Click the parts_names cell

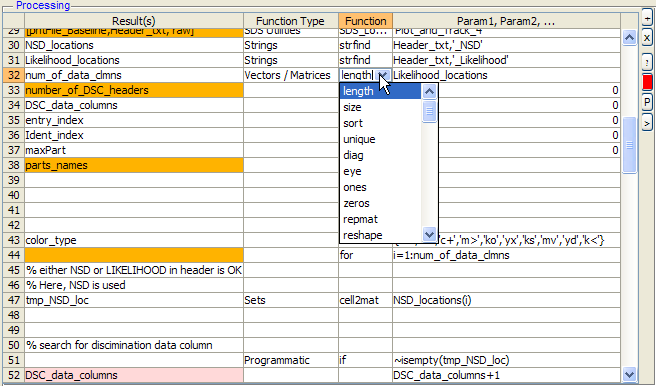coord(134,165)
